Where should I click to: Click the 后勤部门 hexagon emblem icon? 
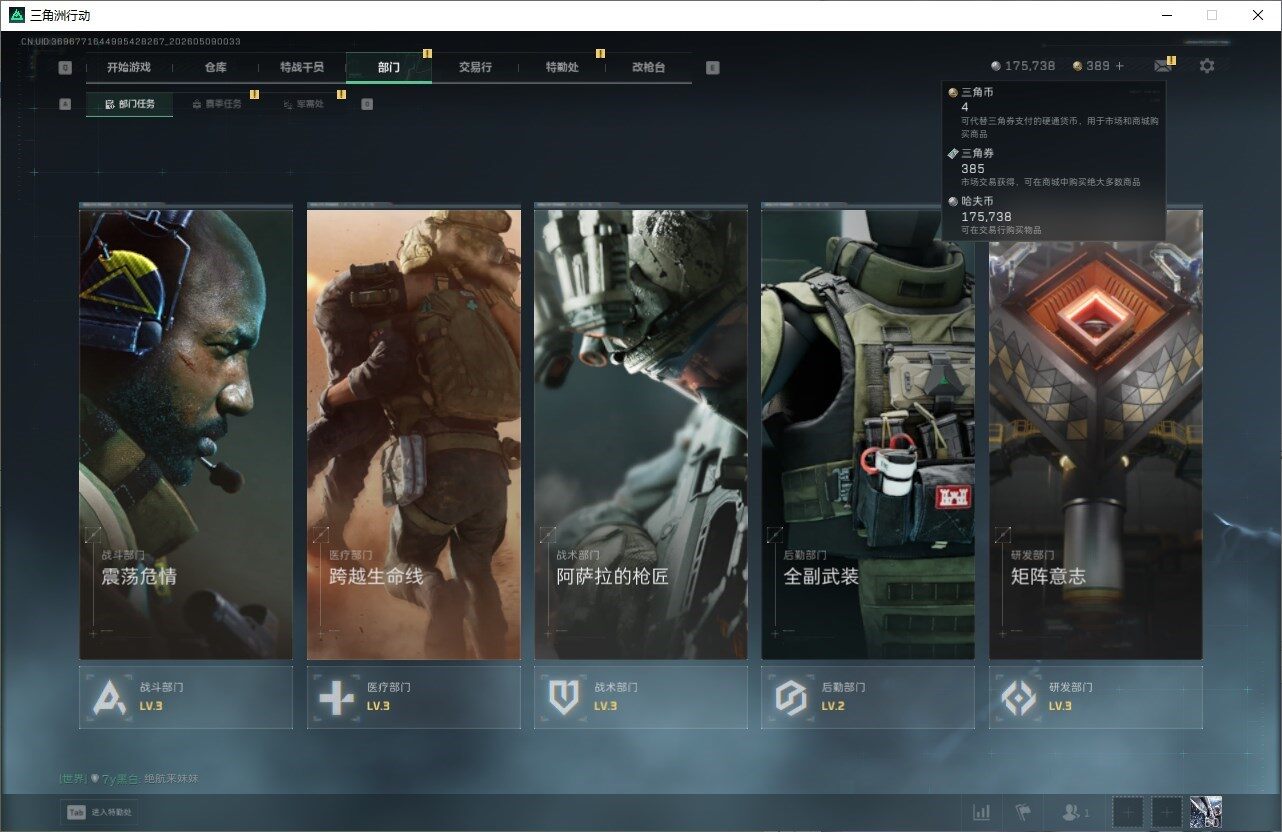click(x=791, y=697)
